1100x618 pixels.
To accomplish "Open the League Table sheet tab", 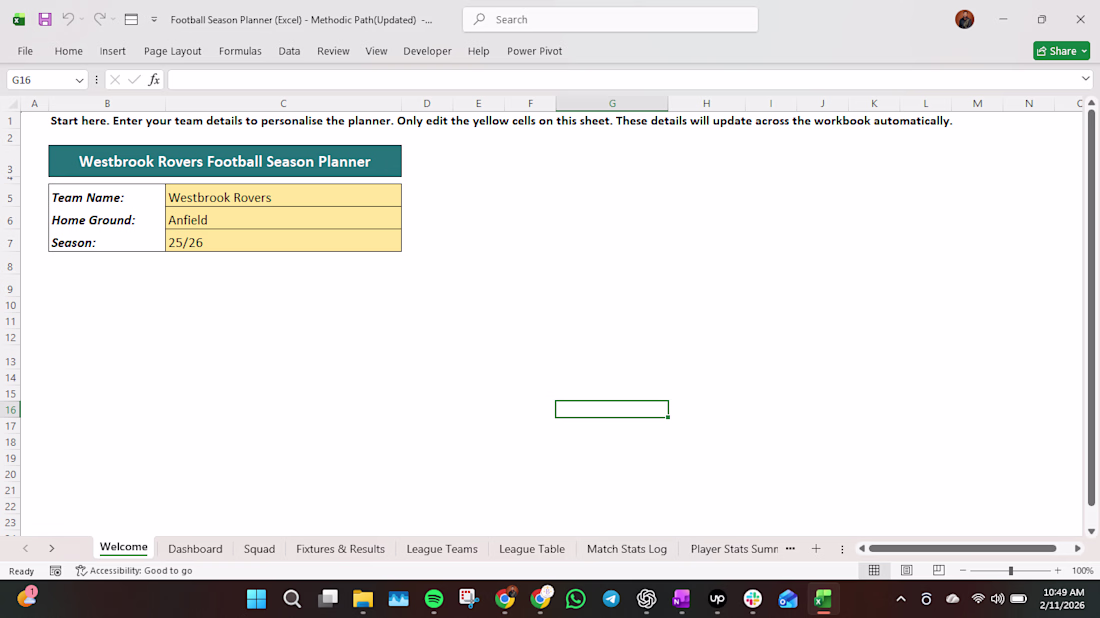I will pos(532,549).
